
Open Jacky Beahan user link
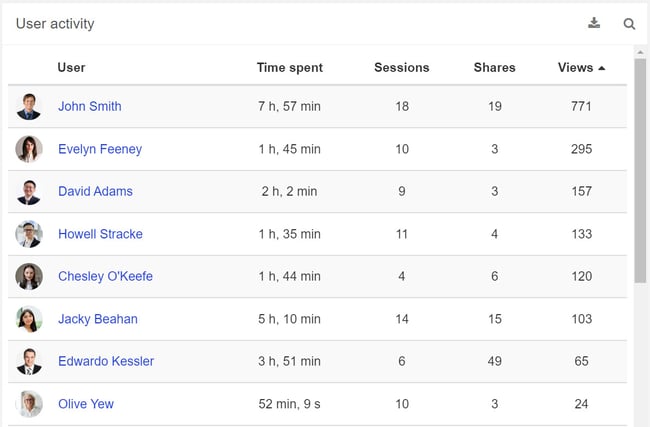(98, 319)
